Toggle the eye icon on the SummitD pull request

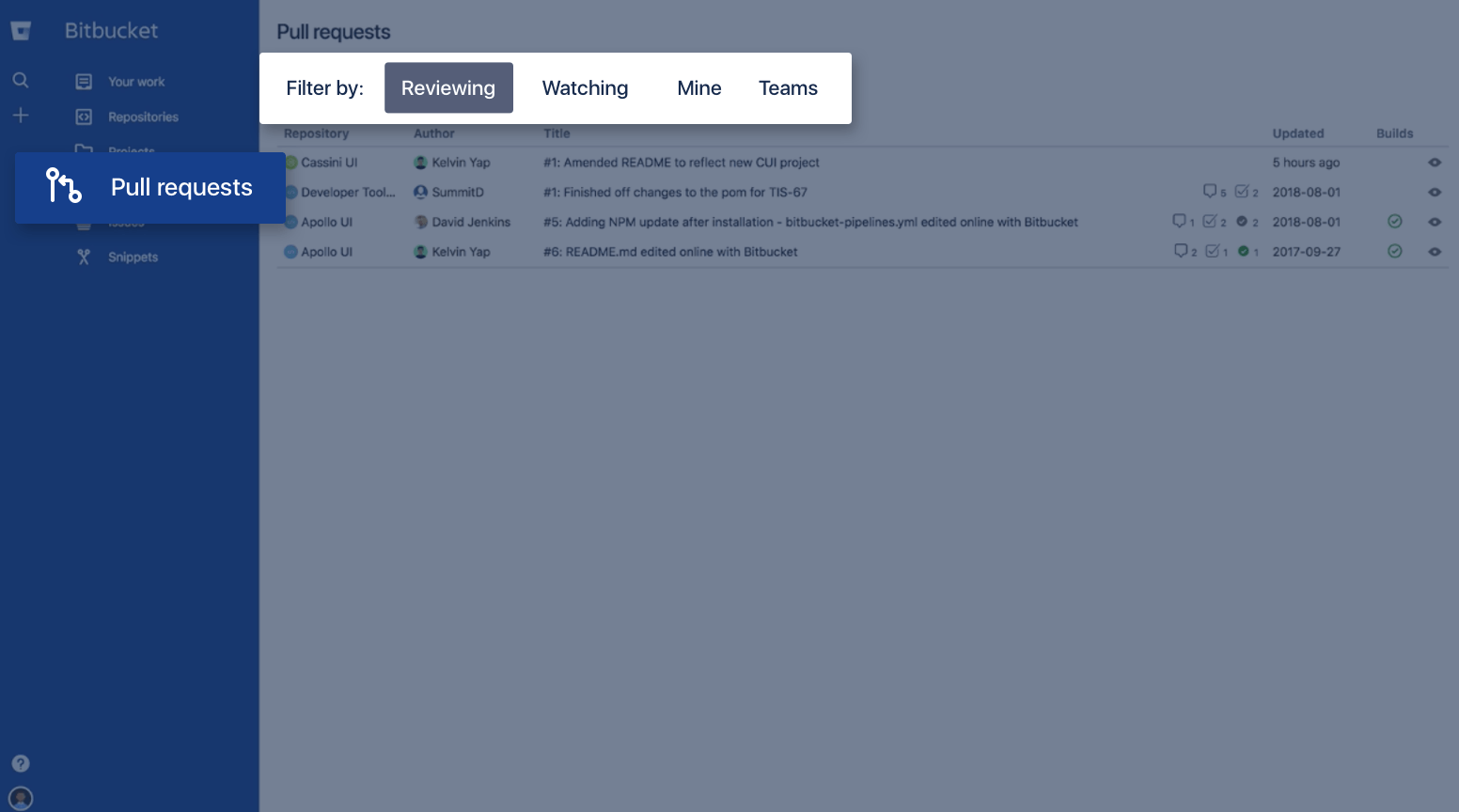1435,192
